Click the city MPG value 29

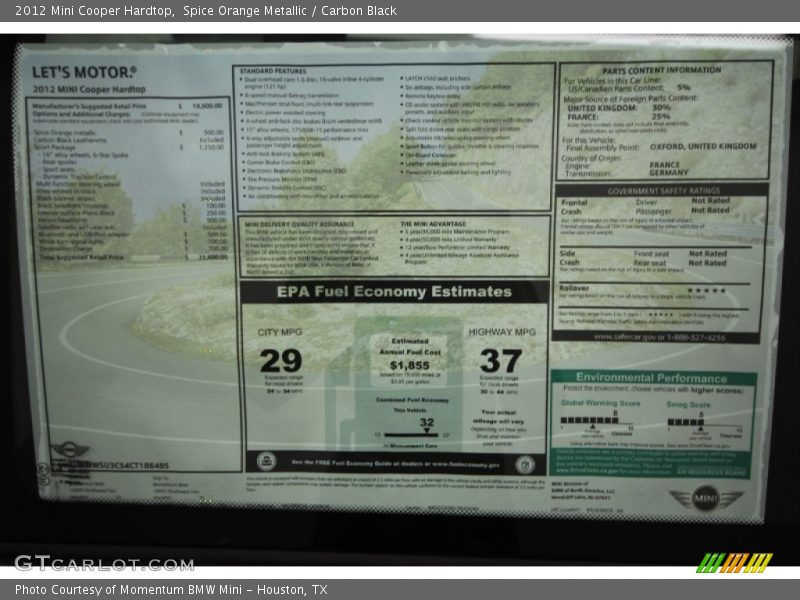pos(281,361)
